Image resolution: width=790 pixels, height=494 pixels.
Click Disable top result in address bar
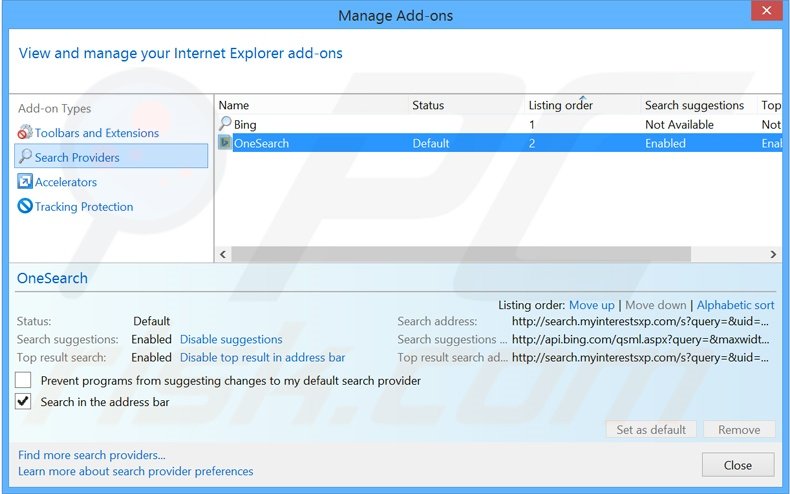pos(262,357)
